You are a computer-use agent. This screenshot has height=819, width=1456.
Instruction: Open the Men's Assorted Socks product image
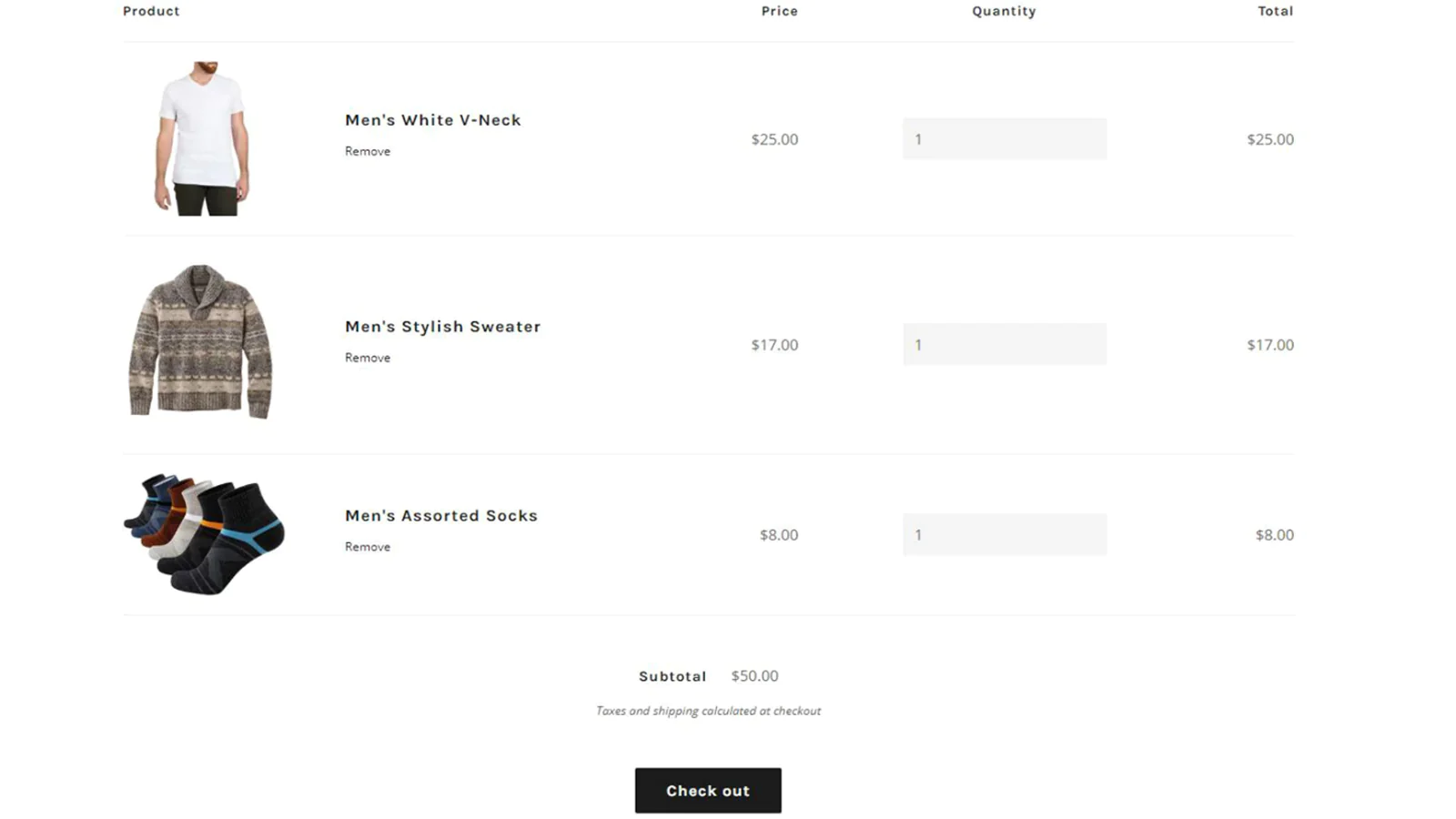pyautogui.click(x=205, y=534)
